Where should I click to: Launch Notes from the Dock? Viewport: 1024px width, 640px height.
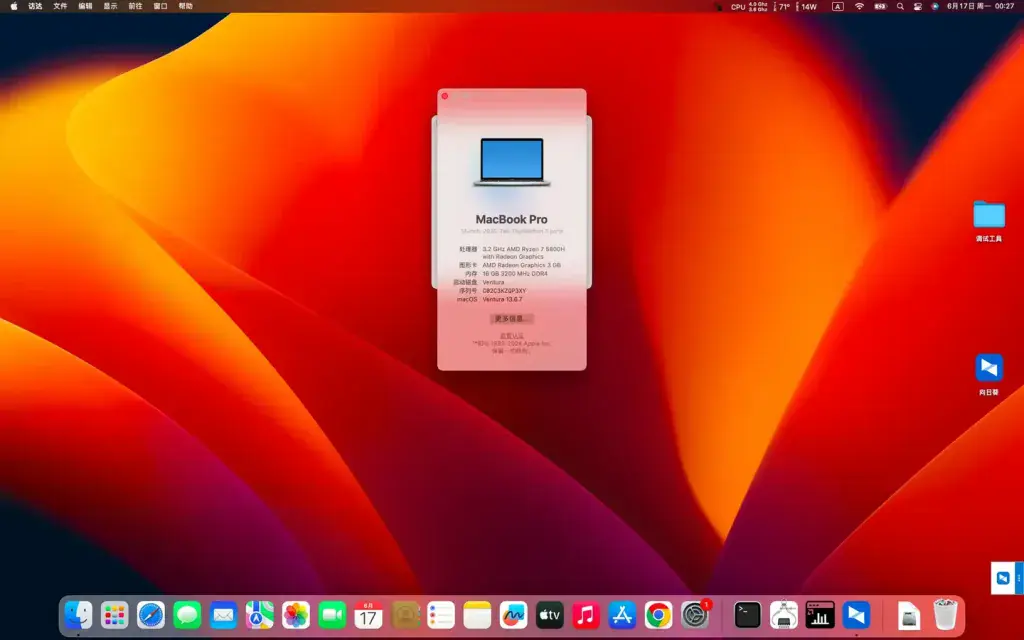(x=477, y=615)
